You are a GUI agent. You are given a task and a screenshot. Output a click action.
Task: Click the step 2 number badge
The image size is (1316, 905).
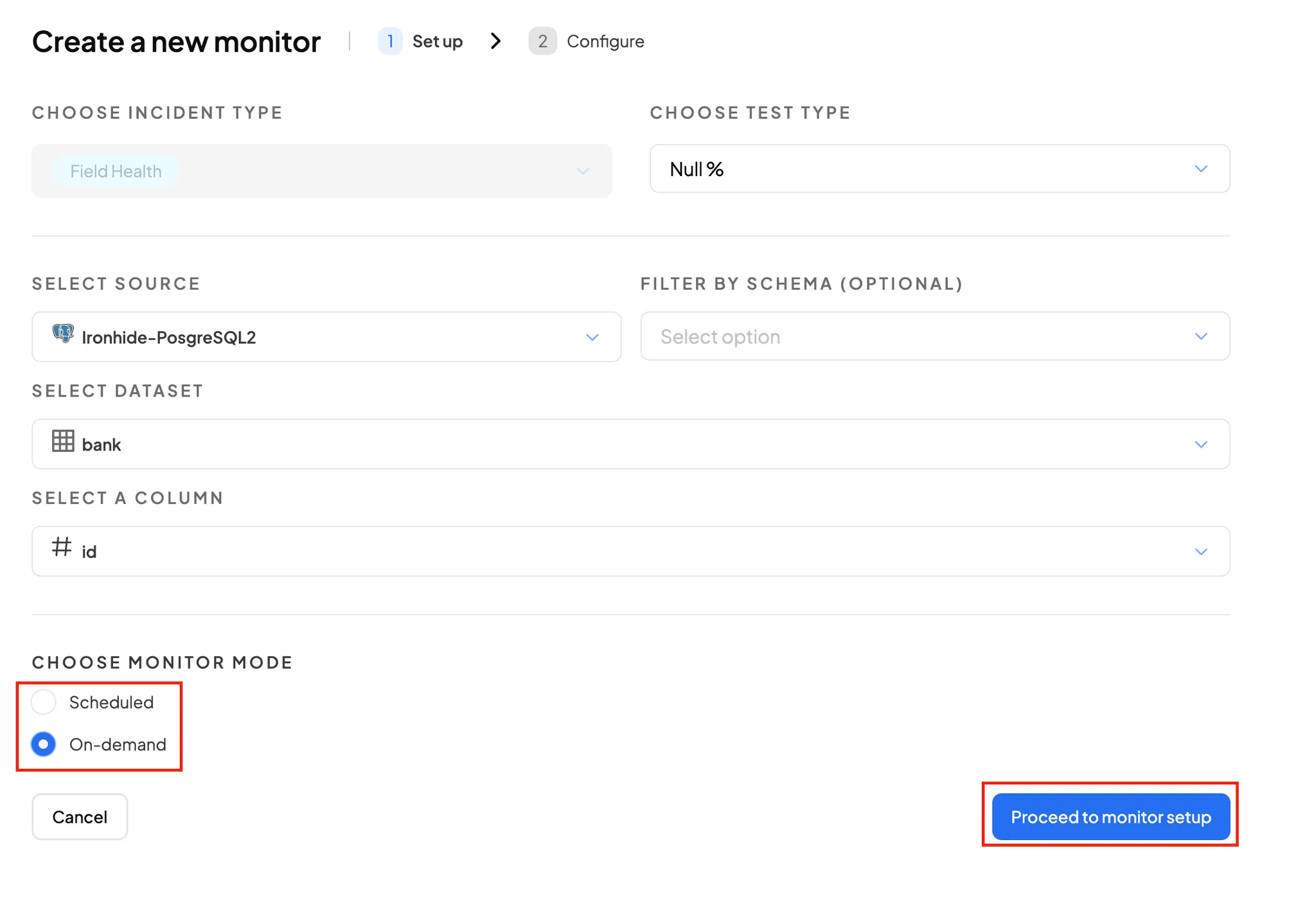tap(542, 41)
